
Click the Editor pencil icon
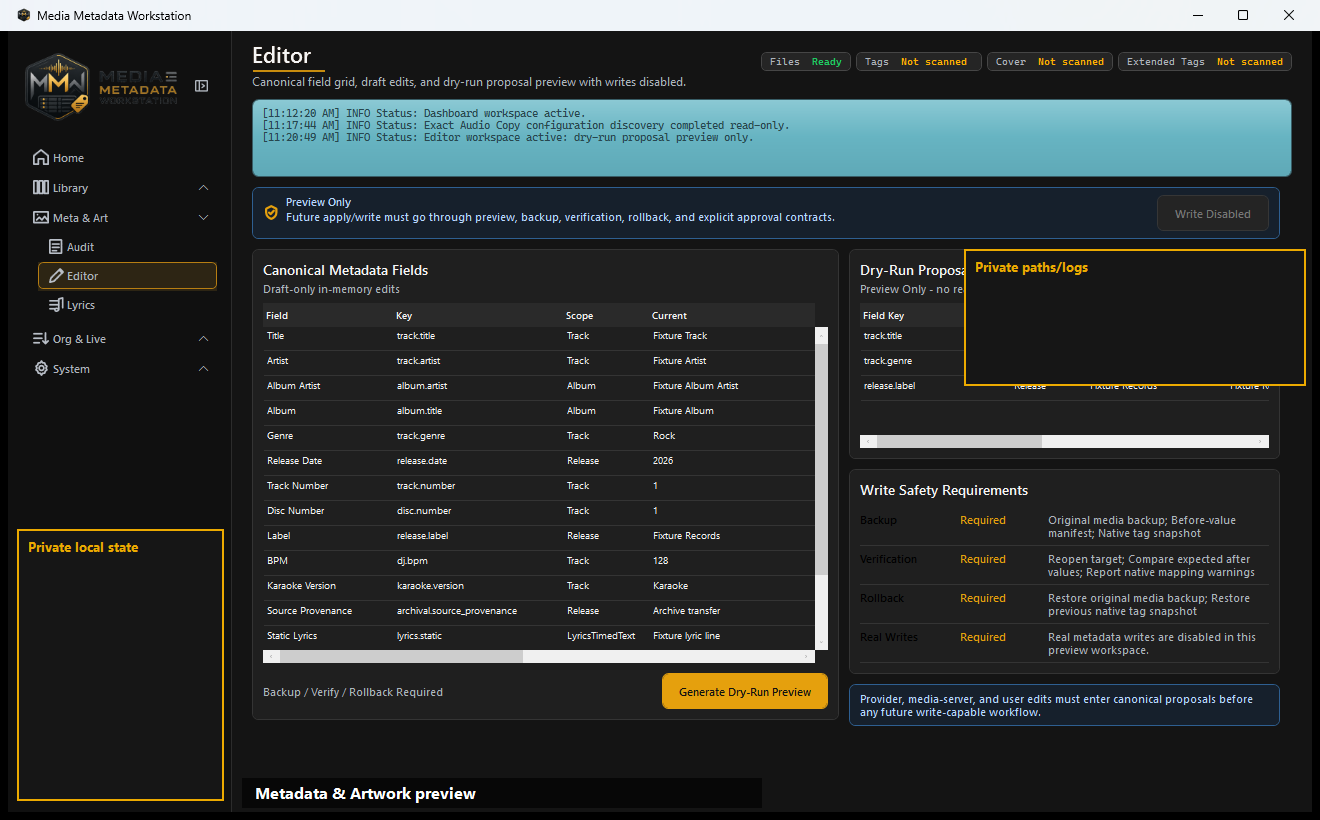56,276
